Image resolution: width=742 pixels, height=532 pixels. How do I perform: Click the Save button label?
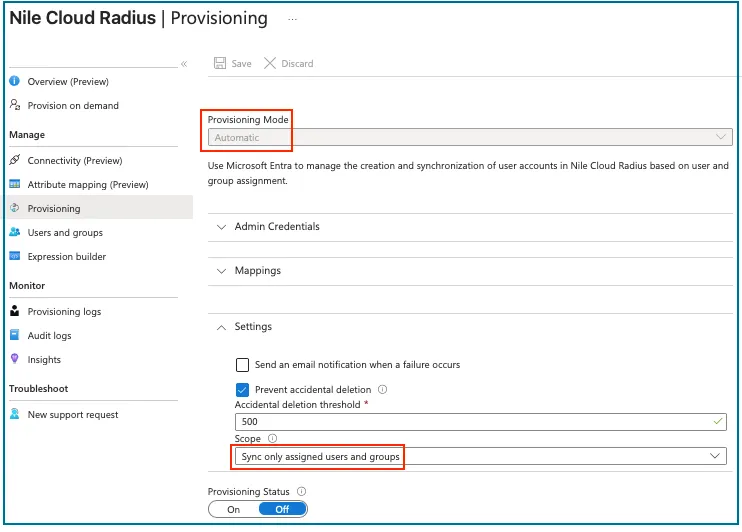241,63
